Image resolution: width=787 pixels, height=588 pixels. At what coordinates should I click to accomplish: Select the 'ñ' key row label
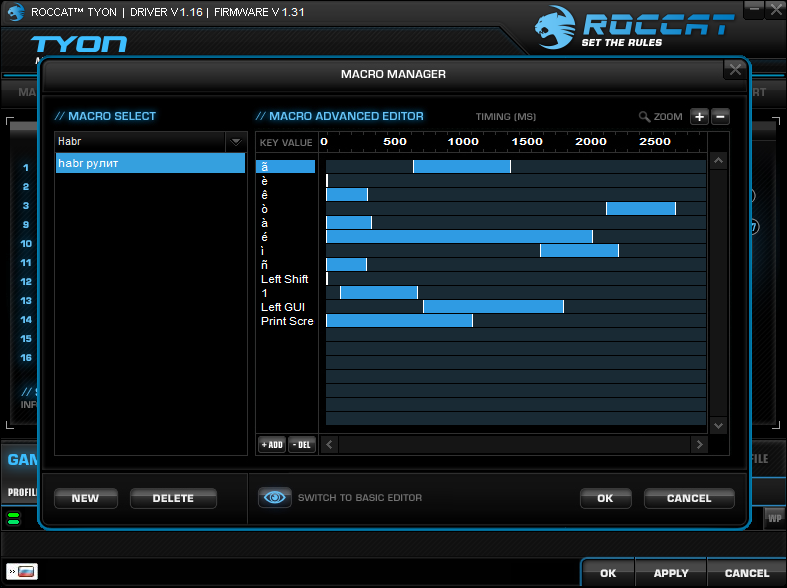pos(265,265)
